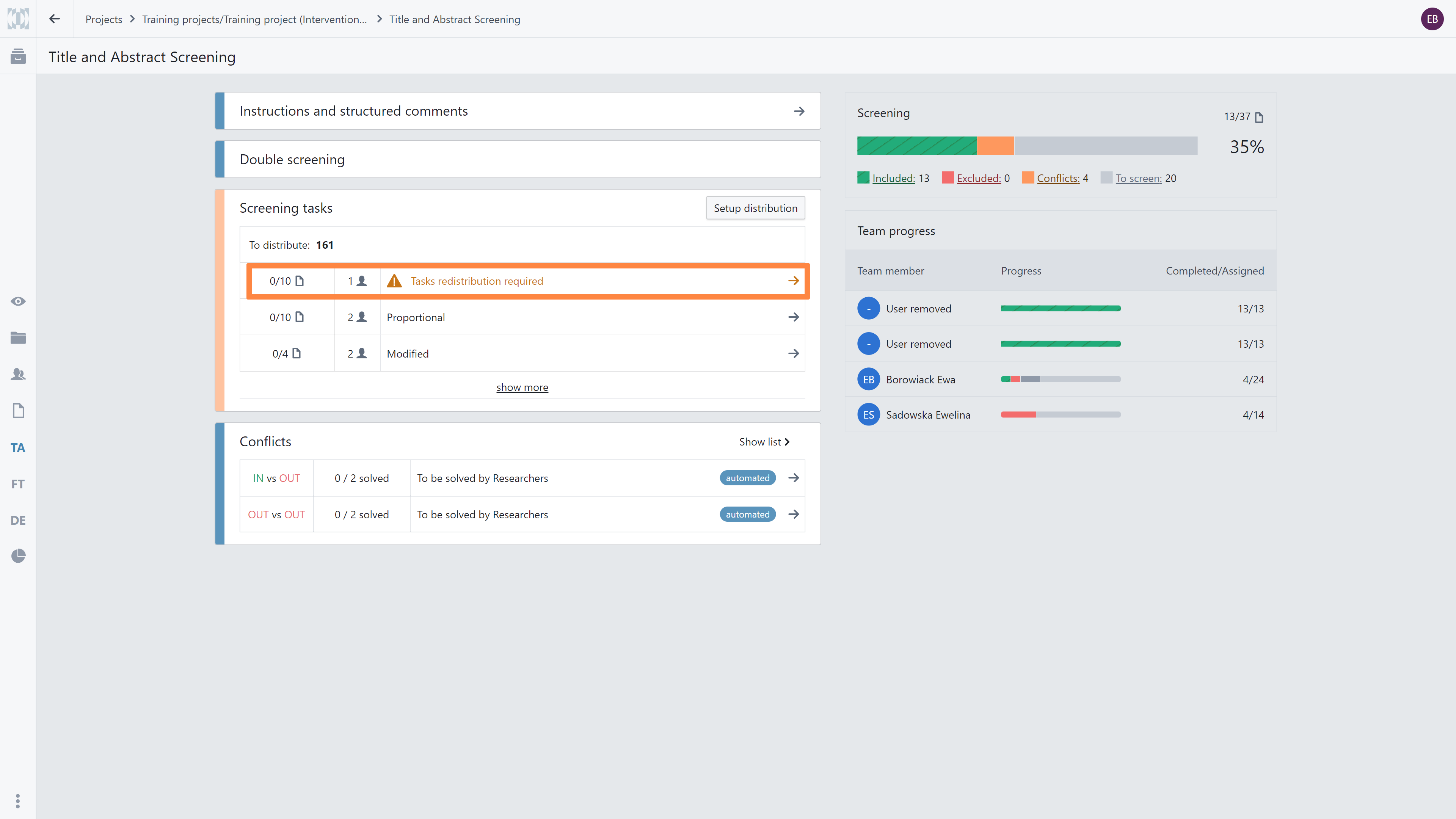Open Instructions and structured comments panel

[518, 111]
